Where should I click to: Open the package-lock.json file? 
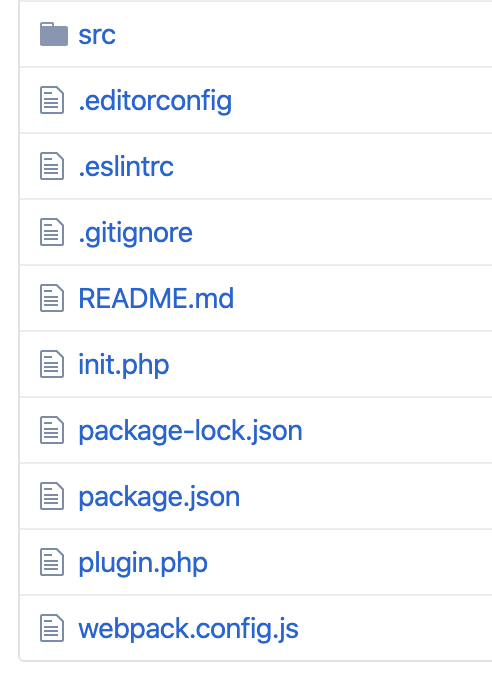point(191,432)
